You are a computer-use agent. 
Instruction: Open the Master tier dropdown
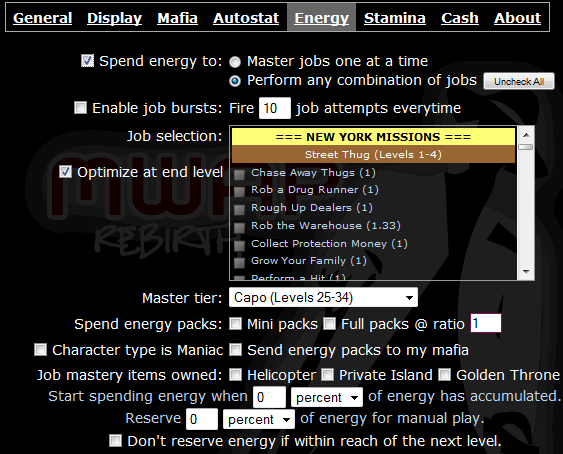323,297
